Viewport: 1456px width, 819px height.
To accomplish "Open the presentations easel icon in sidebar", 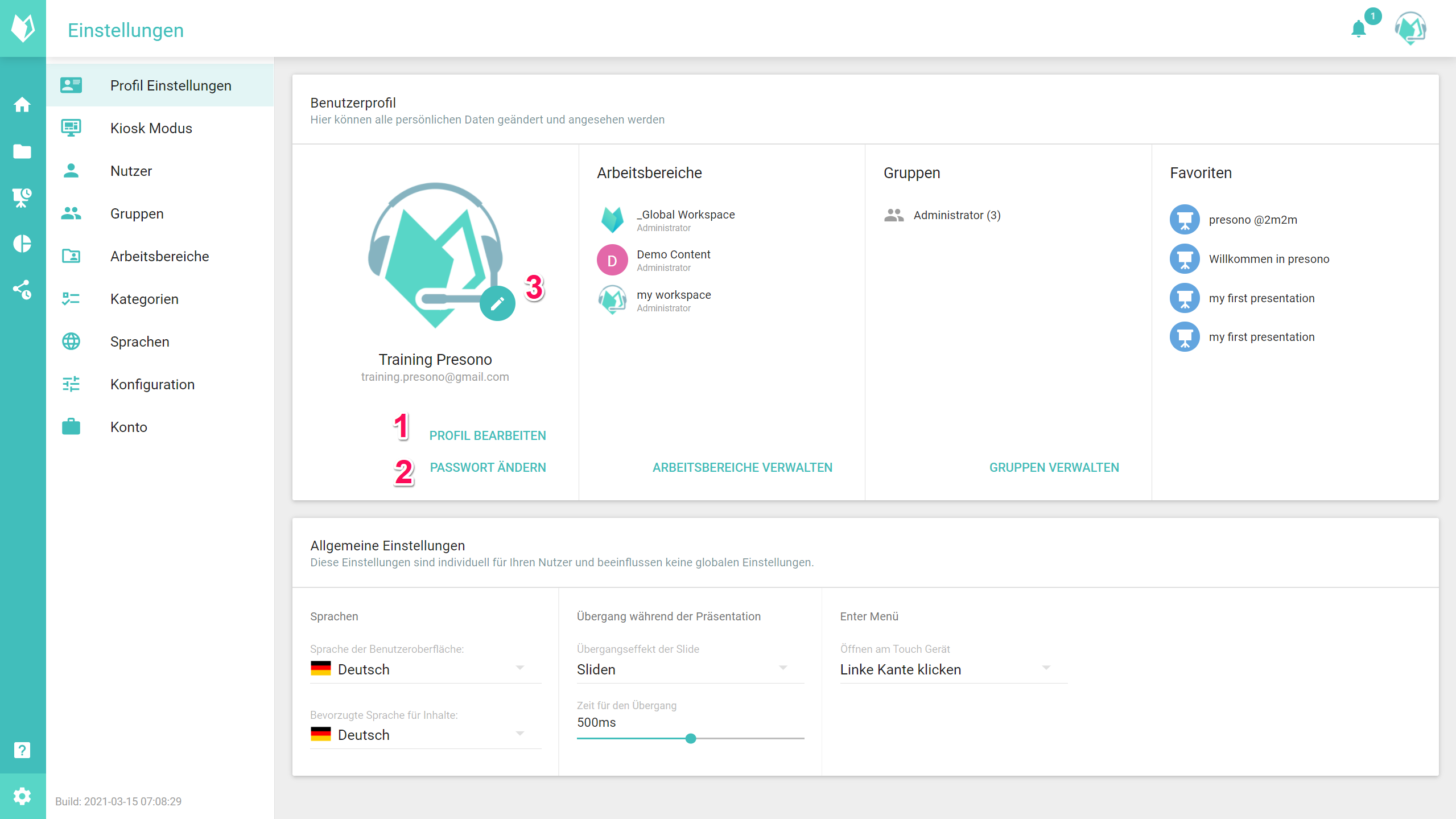I will [x=22, y=197].
